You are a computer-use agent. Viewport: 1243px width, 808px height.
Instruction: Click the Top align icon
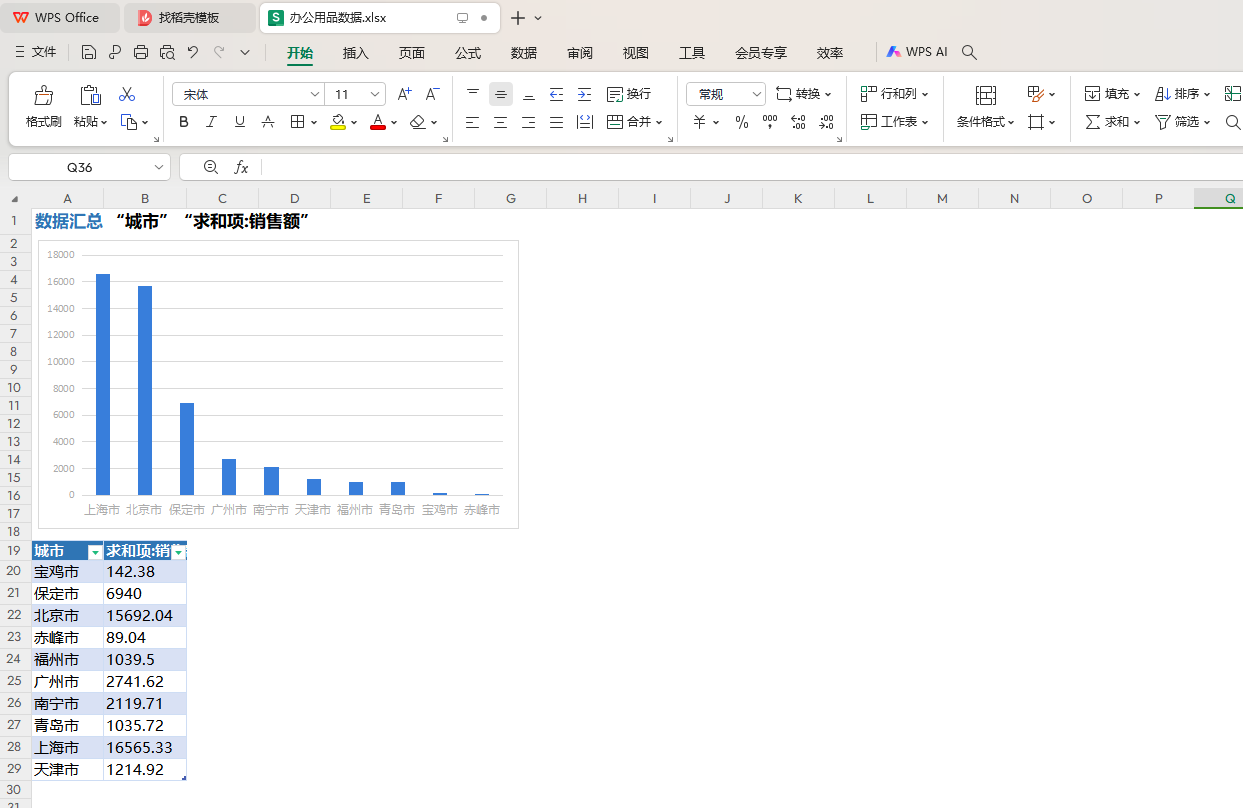click(473, 94)
